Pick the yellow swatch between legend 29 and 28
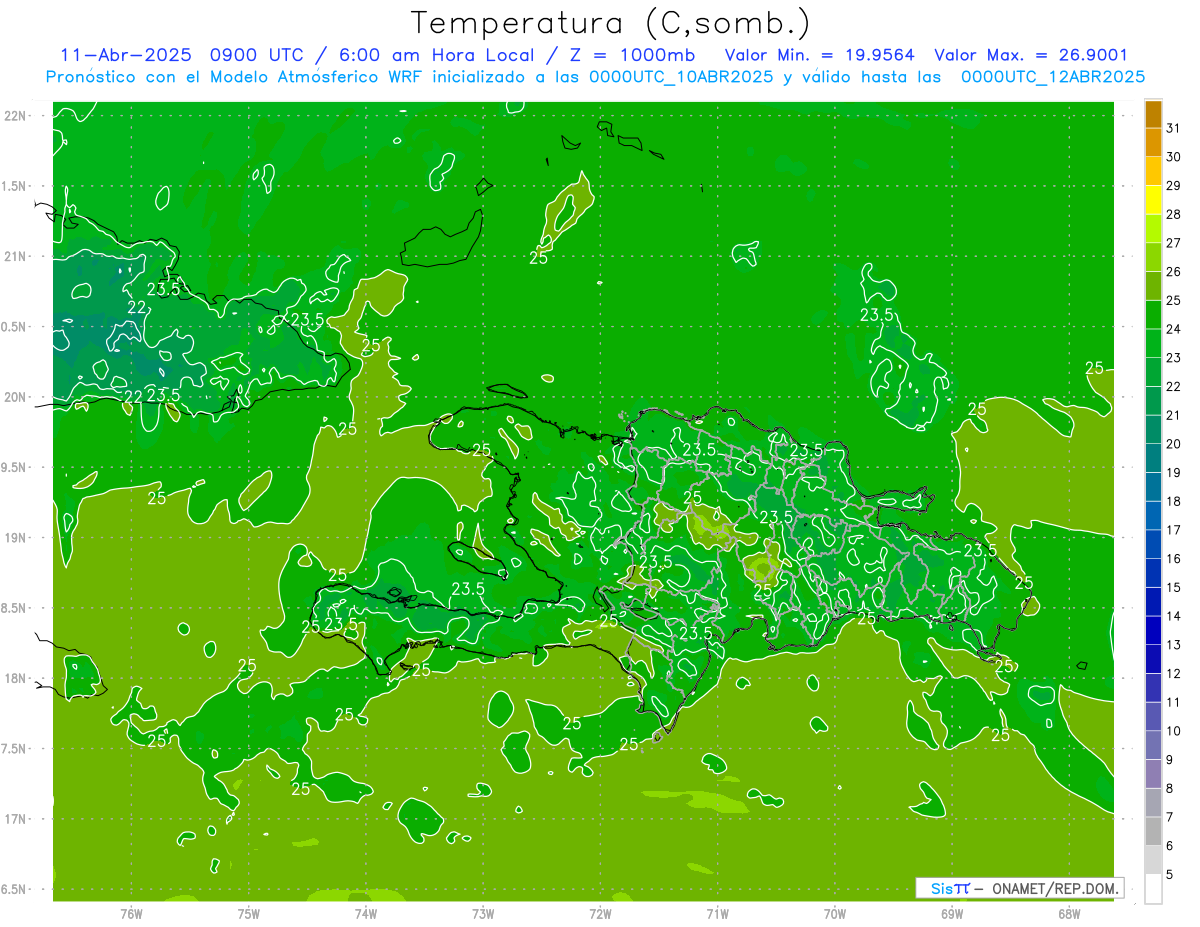The width and height of the screenshot is (1200, 927). tap(1153, 200)
